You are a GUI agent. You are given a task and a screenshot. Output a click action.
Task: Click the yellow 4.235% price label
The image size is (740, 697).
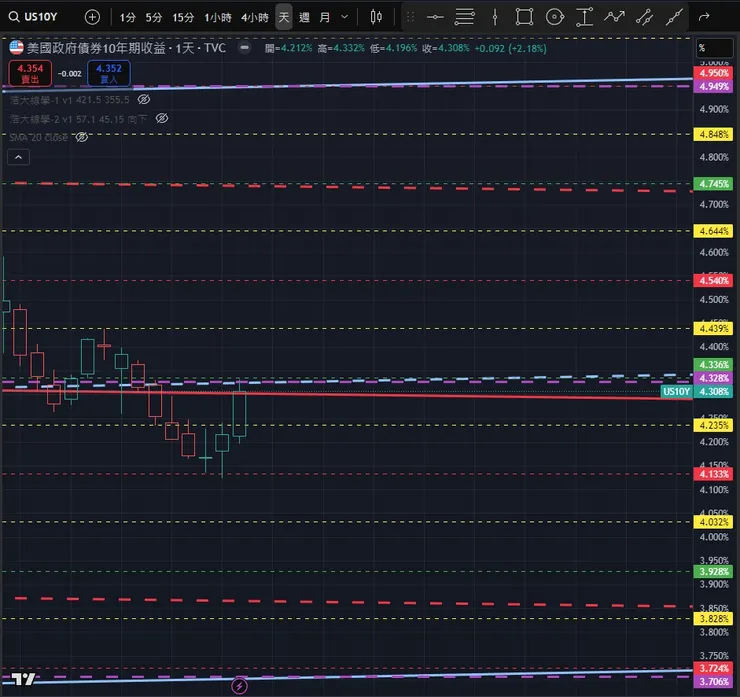click(x=713, y=426)
